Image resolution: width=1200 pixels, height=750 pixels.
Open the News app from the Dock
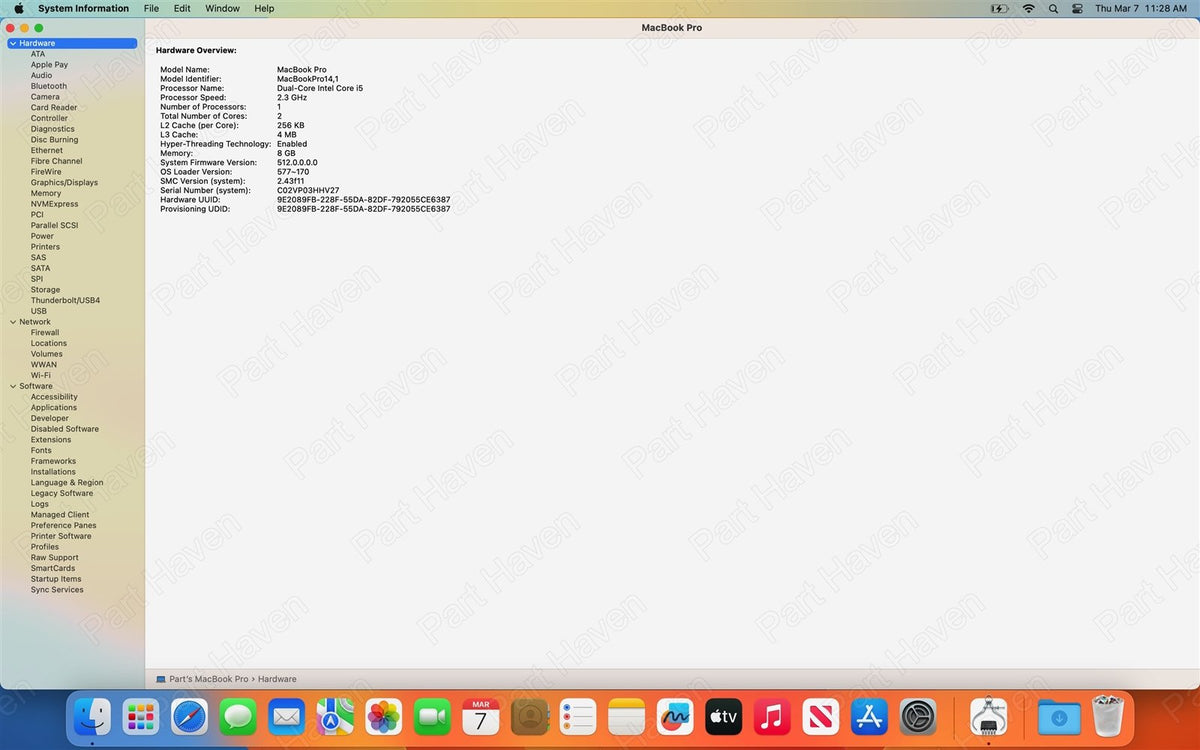[x=820, y=716]
